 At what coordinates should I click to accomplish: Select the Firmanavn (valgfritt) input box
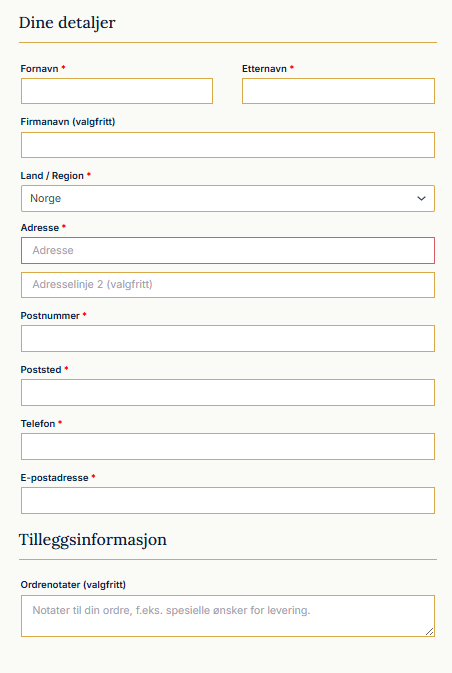[x=228, y=145]
